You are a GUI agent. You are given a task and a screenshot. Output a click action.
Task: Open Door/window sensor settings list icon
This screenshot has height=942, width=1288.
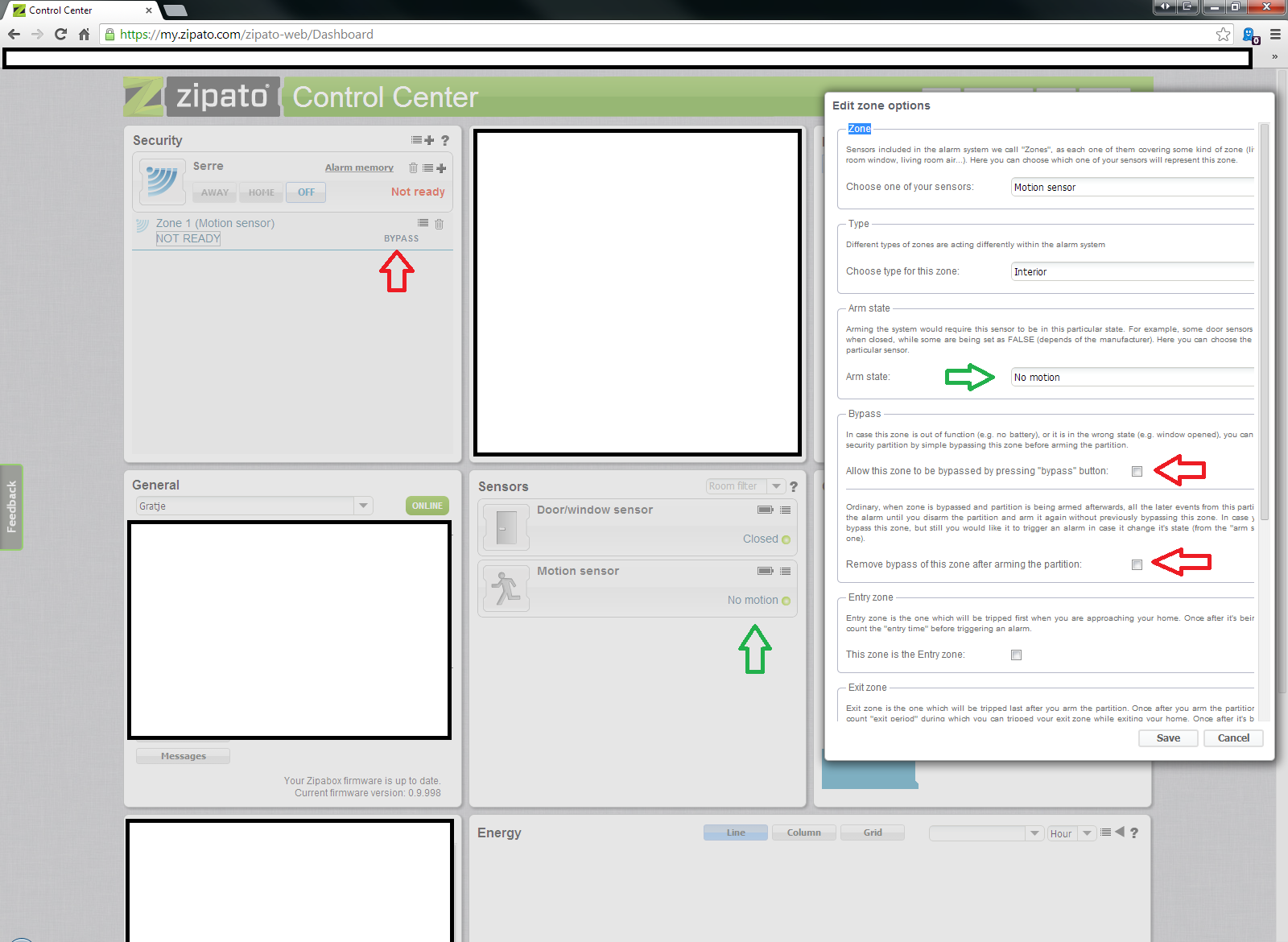(x=785, y=510)
